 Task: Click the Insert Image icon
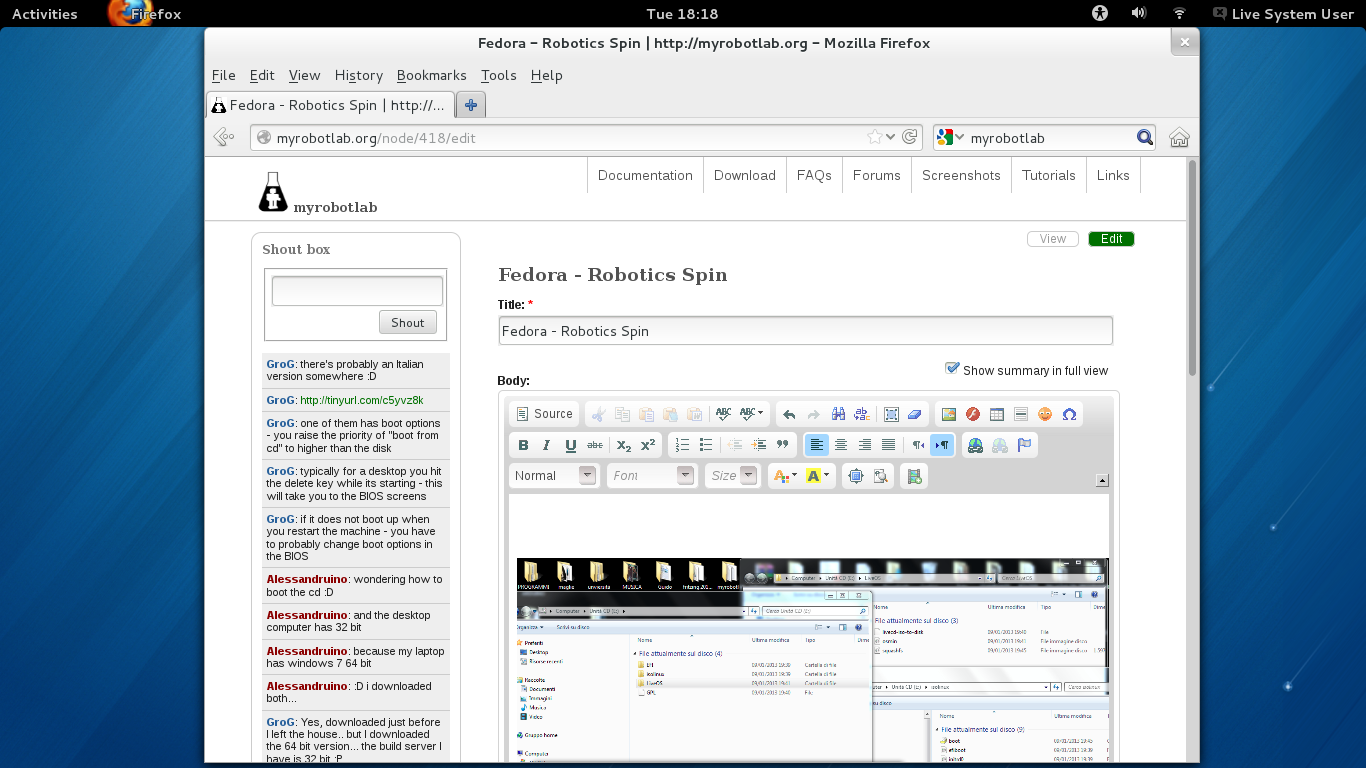tap(949, 414)
